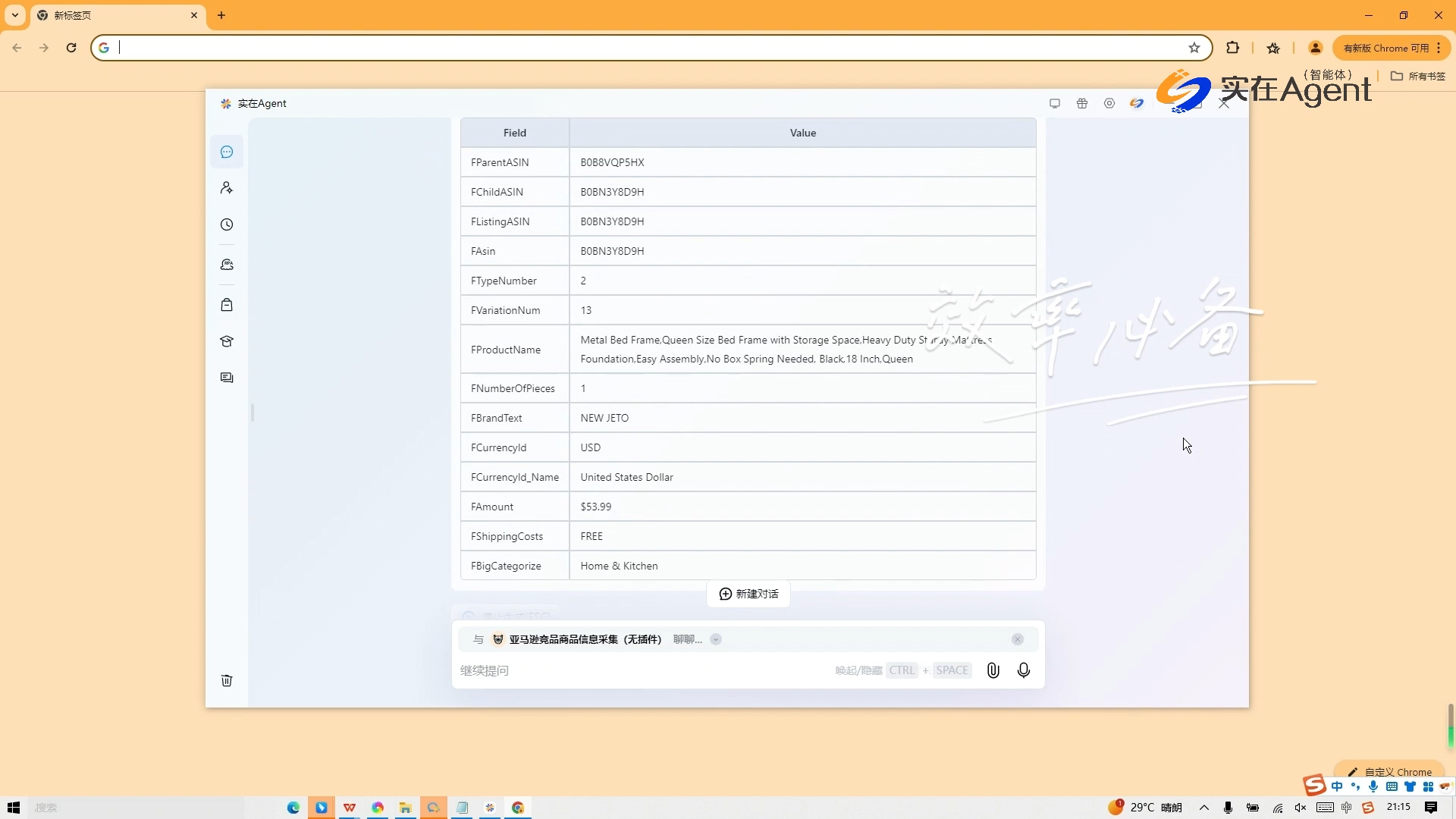Viewport: 1456px width, 819px height.
Task: Activate the microphone voice input icon
Action: (1024, 670)
